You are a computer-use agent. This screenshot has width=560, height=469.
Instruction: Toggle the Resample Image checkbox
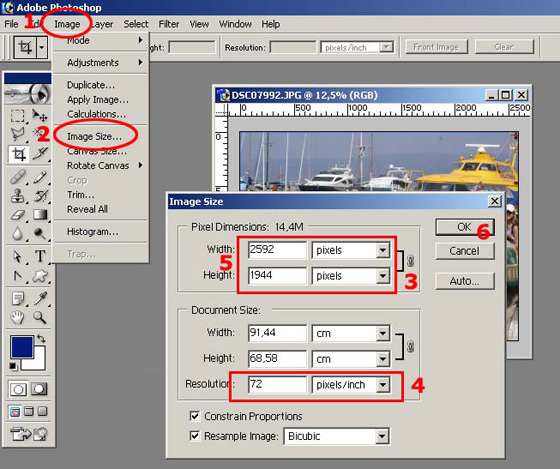195,436
